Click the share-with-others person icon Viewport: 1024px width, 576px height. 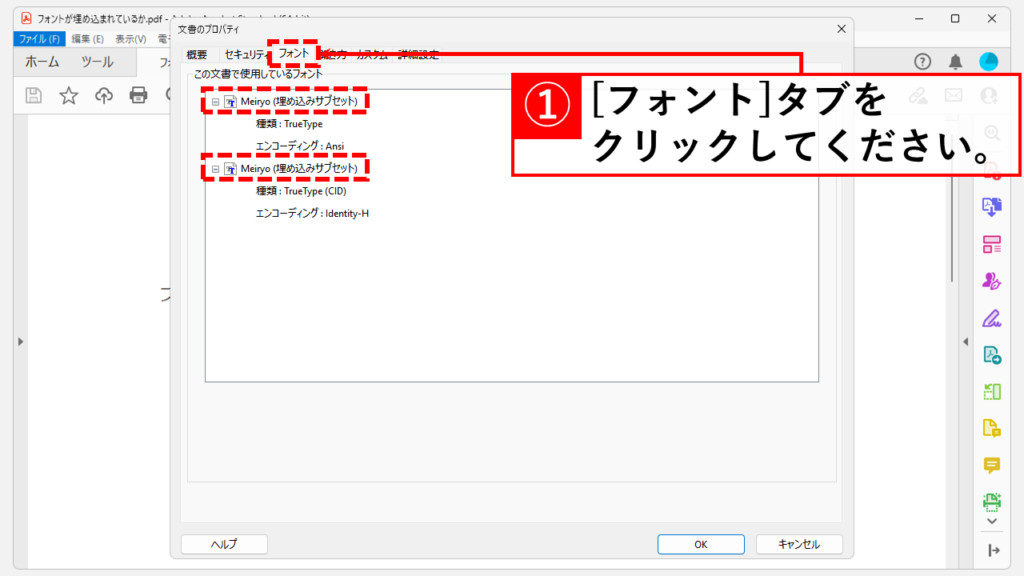click(x=989, y=95)
